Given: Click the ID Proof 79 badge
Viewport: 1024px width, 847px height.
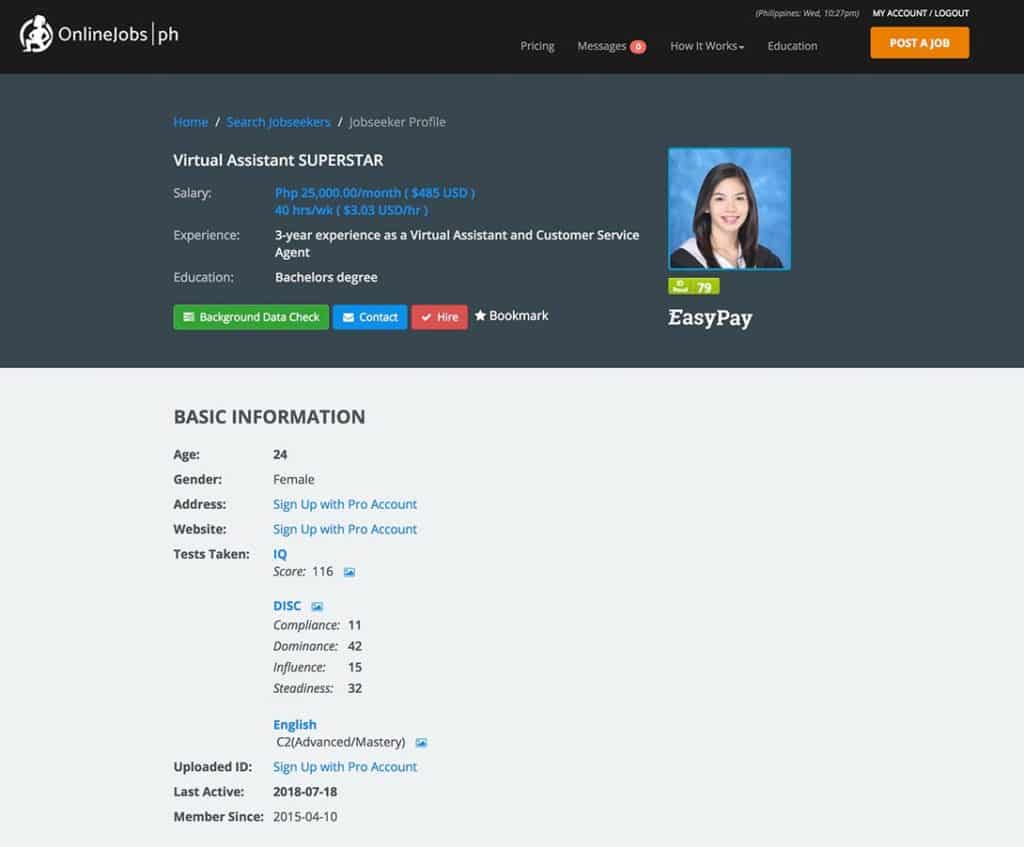Looking at the screenshot, I should tap(693, 286).
